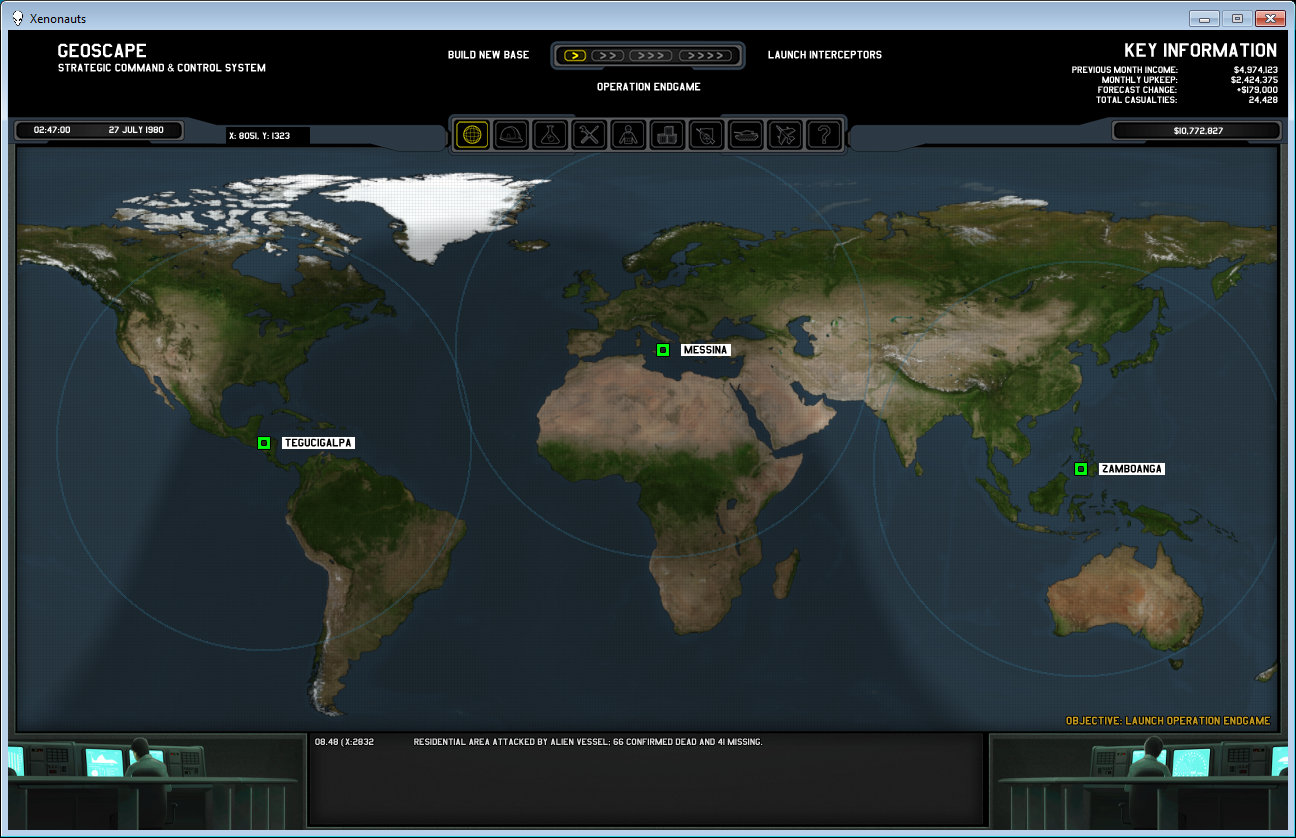This screenshot has width=1296, height=838.
Task: Click the coordinates readout X: 8051
Action: [259, 135]
